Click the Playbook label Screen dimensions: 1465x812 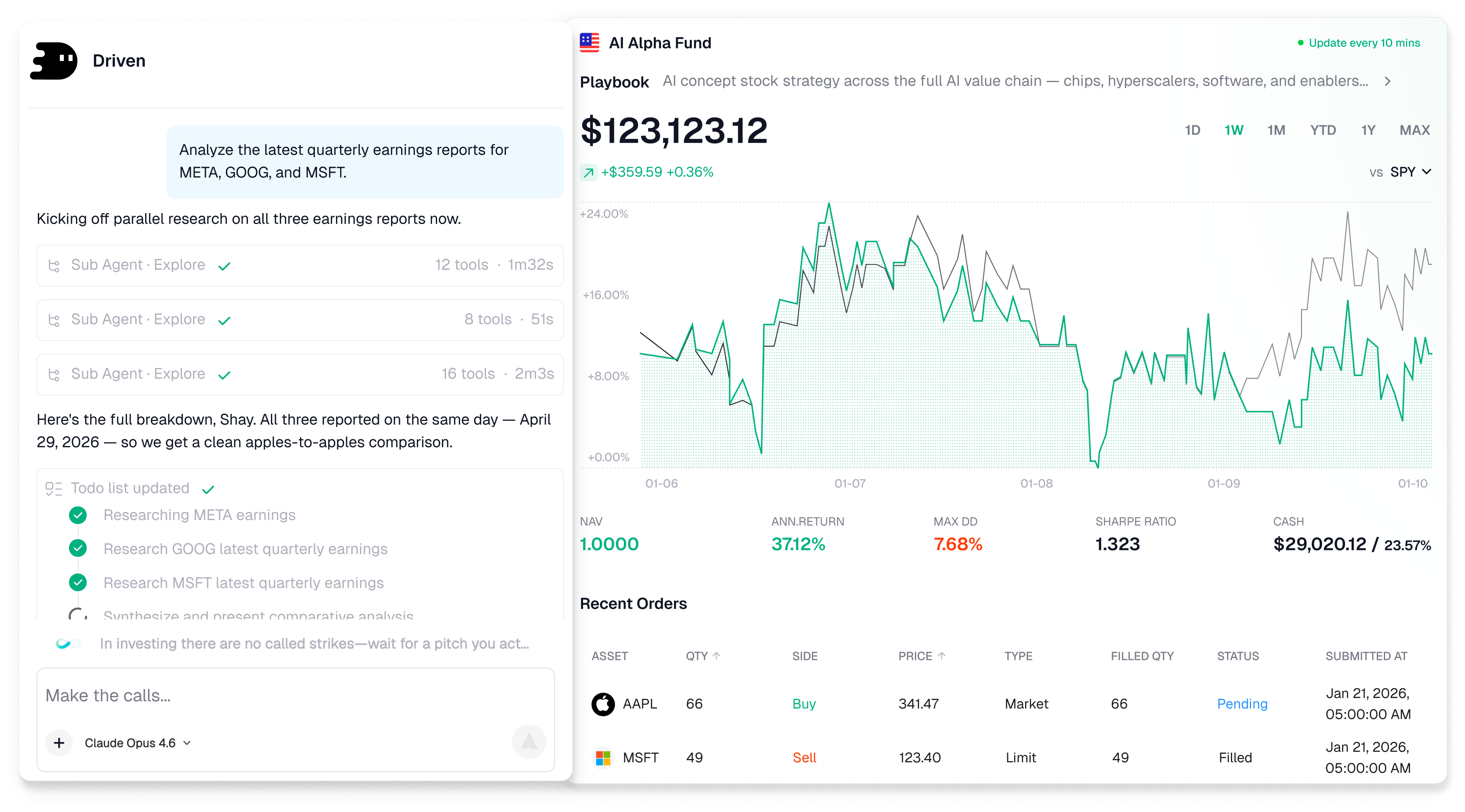614,82
